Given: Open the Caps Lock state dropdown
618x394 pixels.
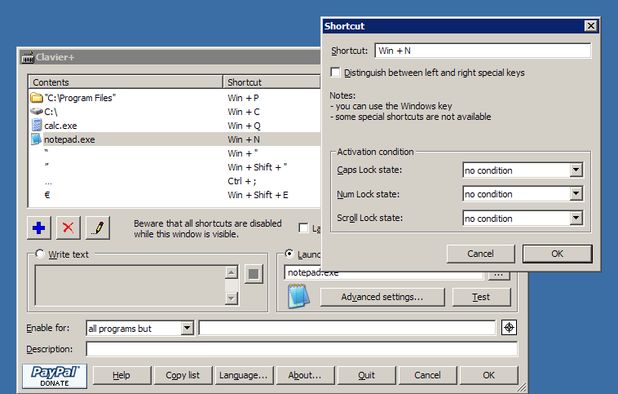Looking at the screenshot, I should 576,170.
